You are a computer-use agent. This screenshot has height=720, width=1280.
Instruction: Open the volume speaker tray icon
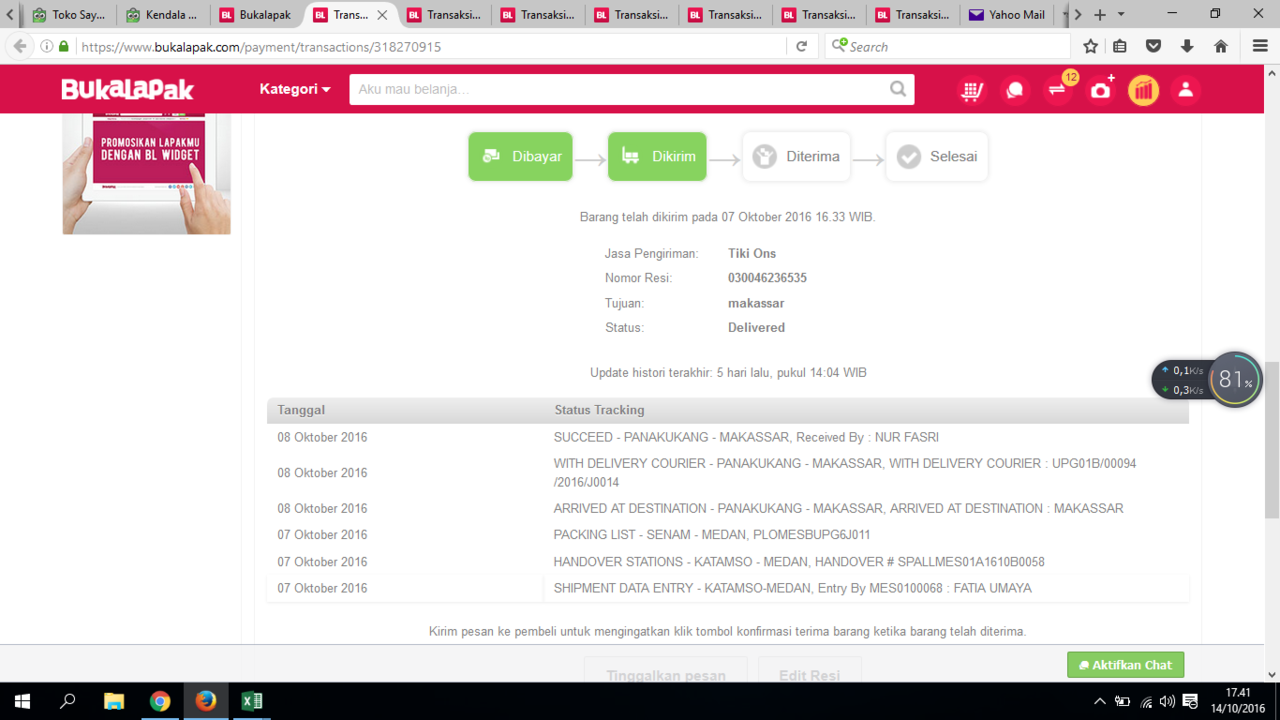(x=1167, y=701)
